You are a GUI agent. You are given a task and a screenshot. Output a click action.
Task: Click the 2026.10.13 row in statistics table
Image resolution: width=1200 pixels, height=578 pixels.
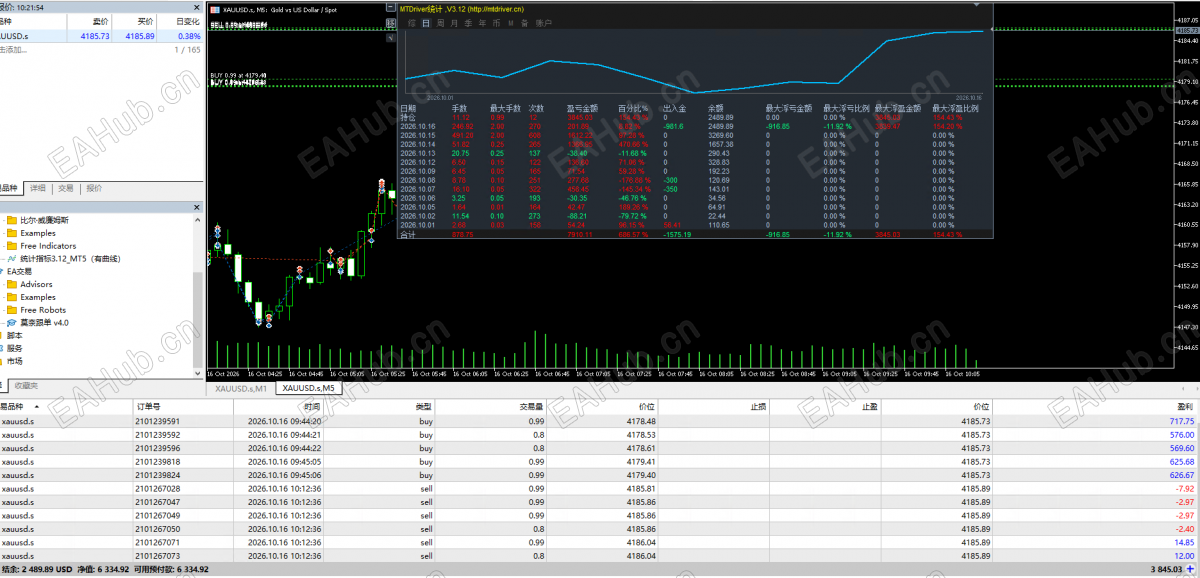point(696,153)
